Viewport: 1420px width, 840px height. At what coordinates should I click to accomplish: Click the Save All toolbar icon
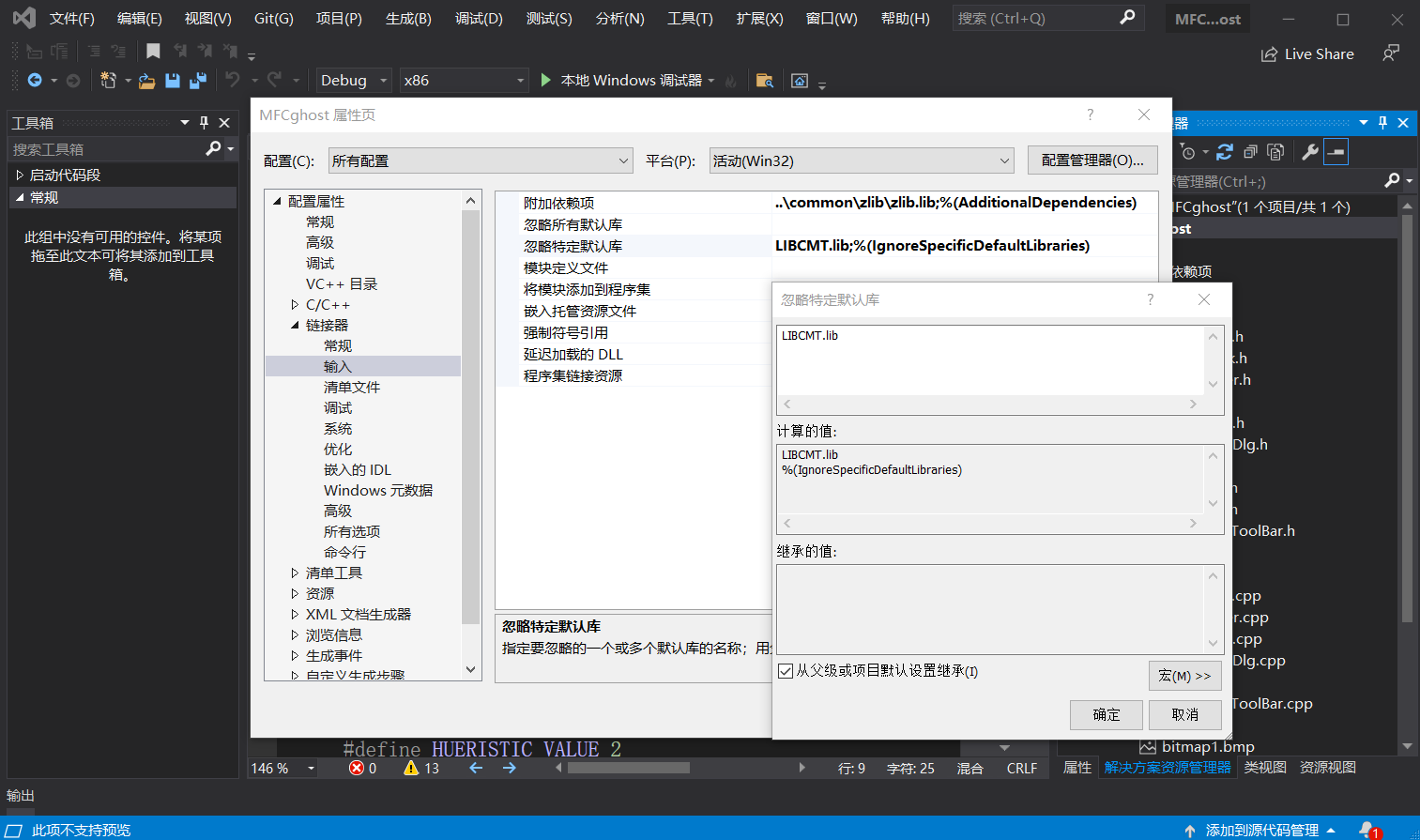197,81
